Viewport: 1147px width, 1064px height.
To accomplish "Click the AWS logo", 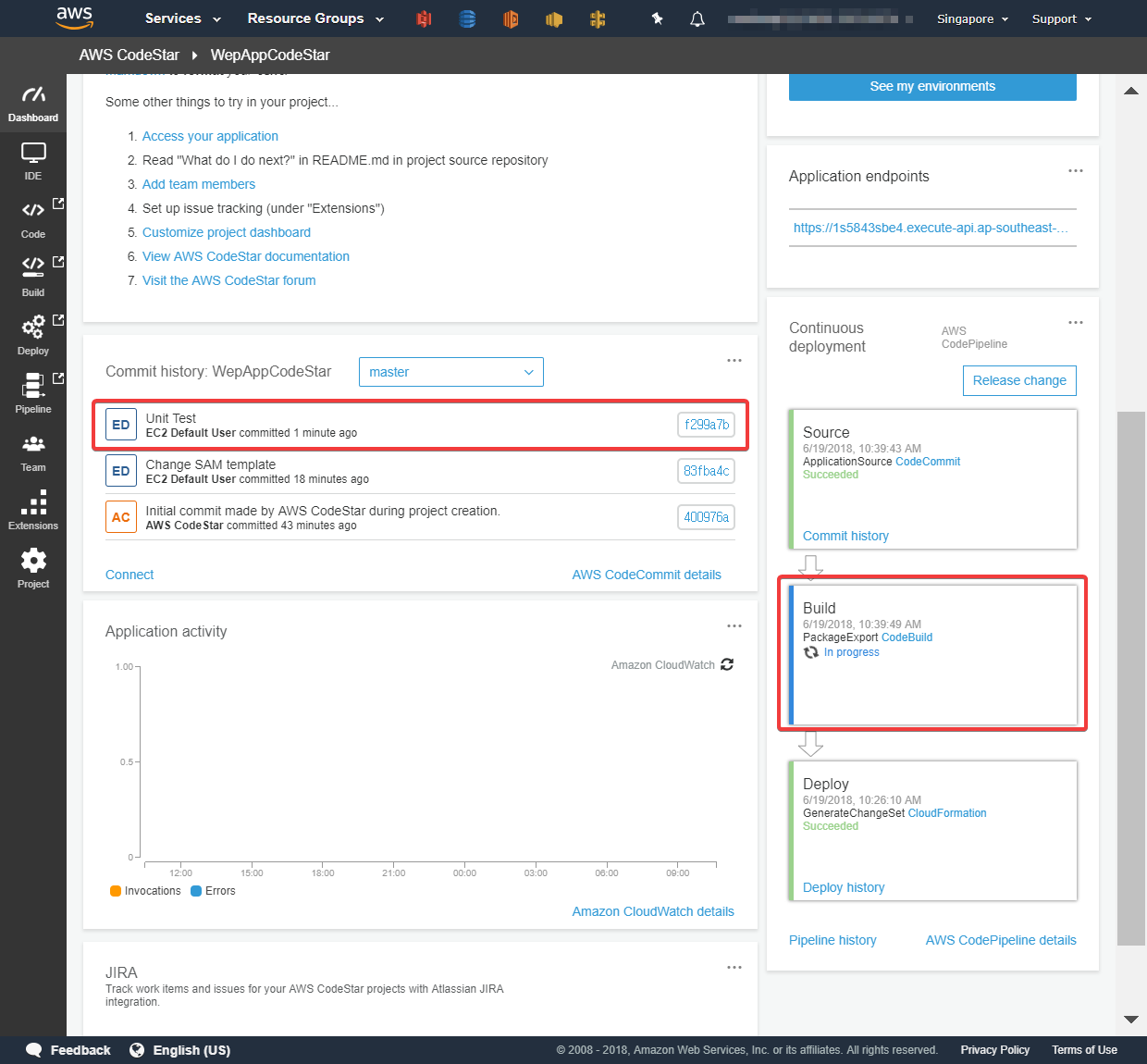I will pos(74,18).
